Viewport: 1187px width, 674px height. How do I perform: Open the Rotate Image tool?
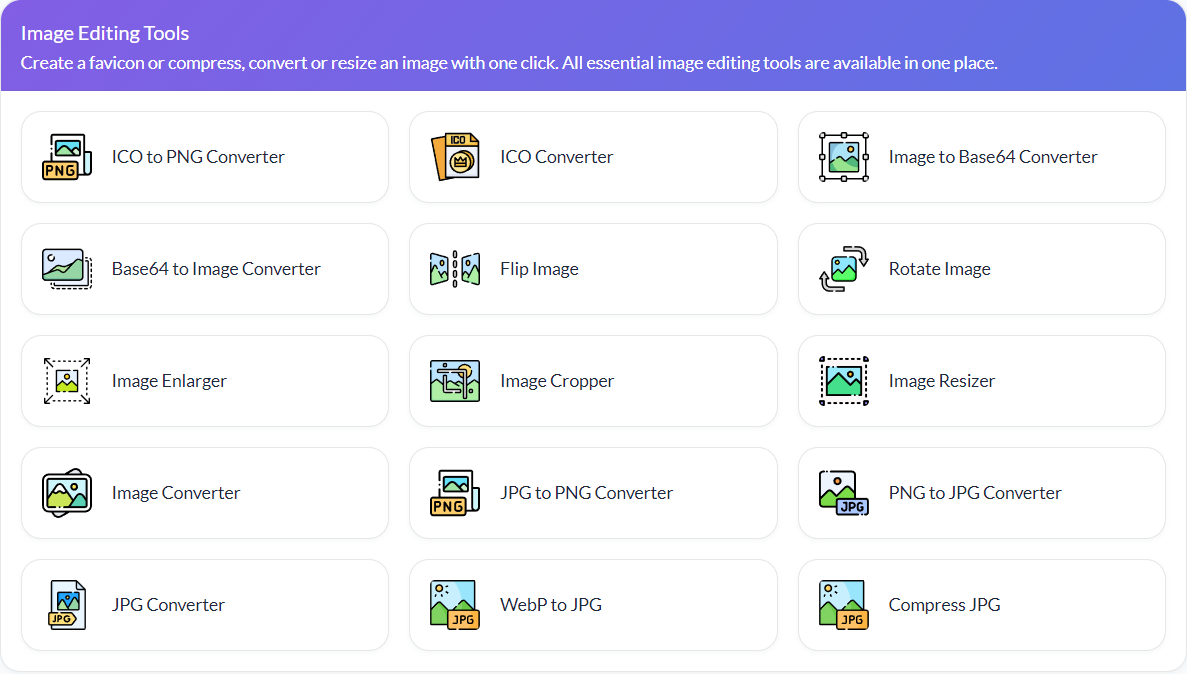[x=981, y=268]
